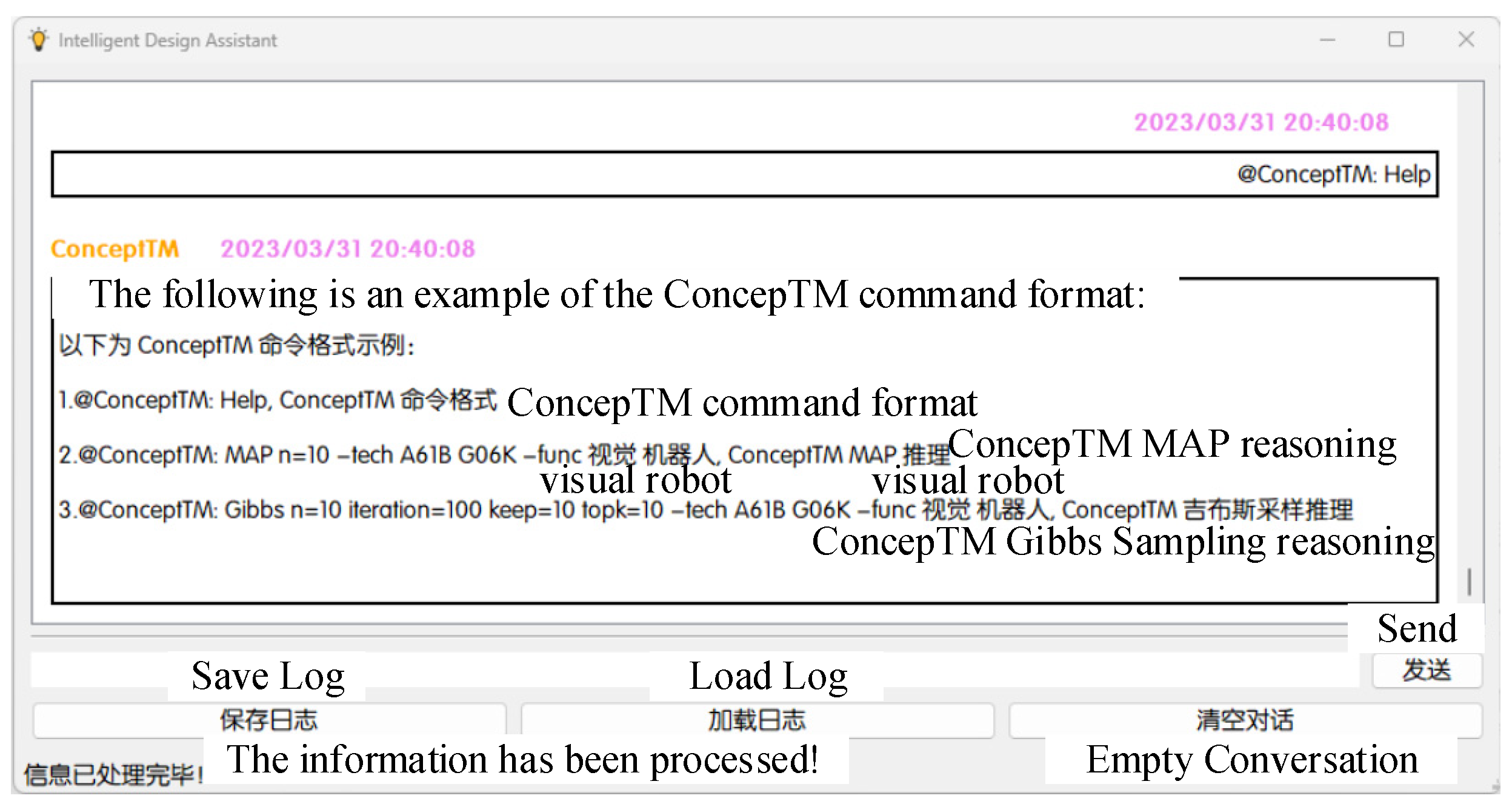1512x807 pixels.
Task: Click the pink timestamp beside the ConceptTM name
Action: coord(347,249)
